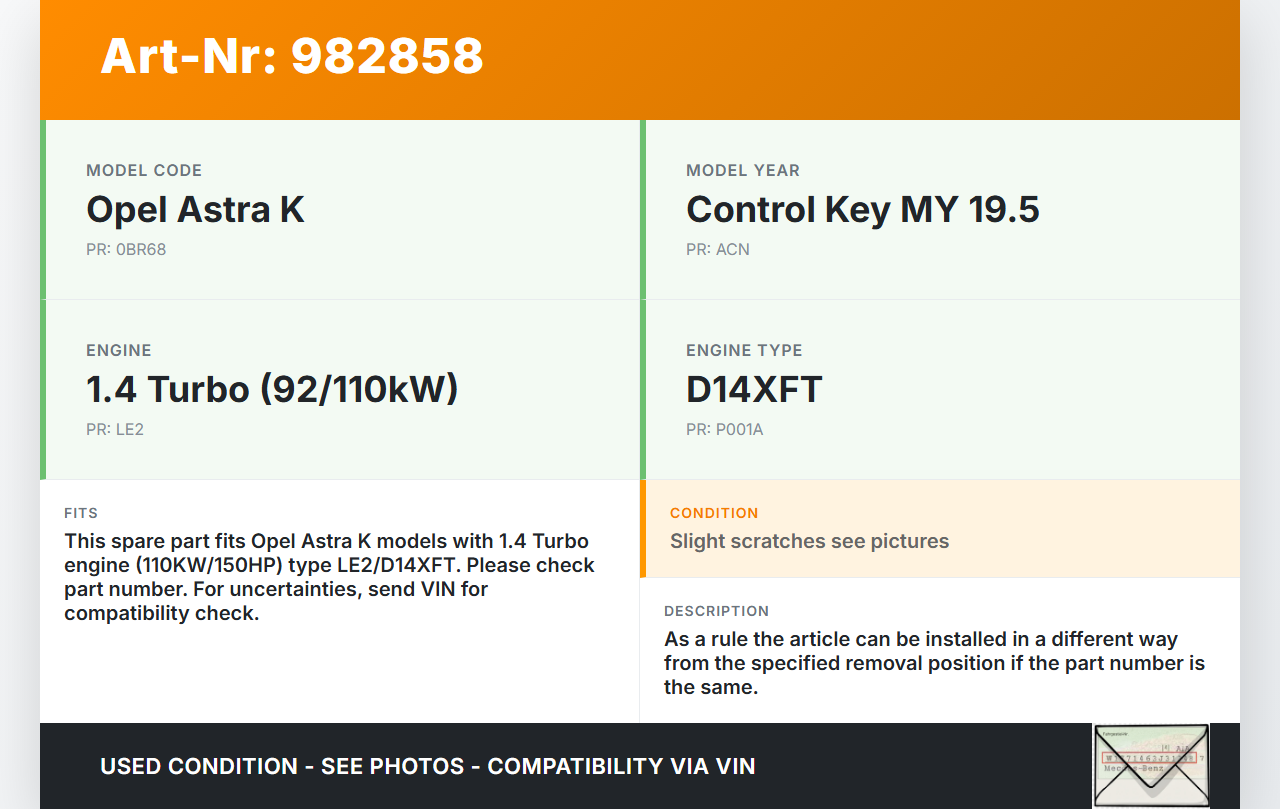Screen dimensions: 1280x810
Task: Click the PR: LE2 code
Action: (x=115, y=429)
